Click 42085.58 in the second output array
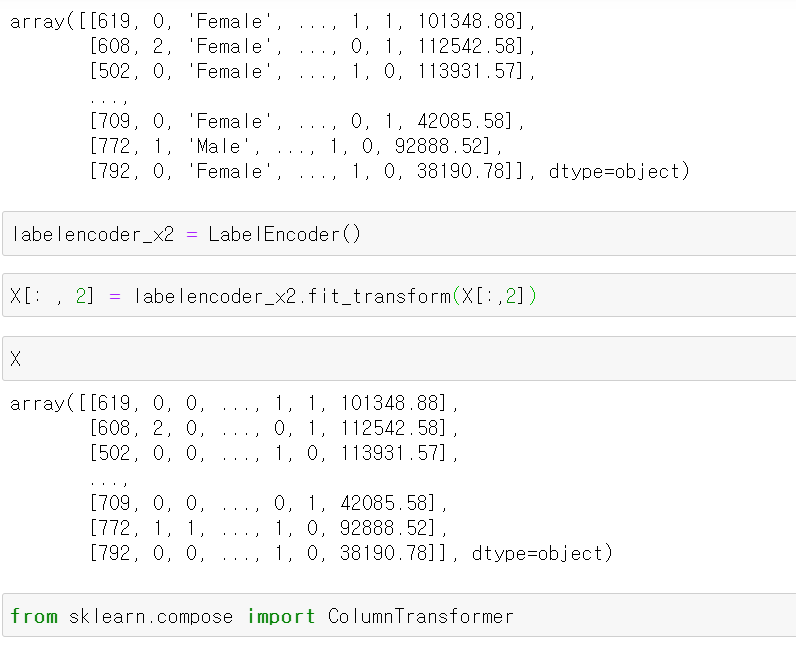The height and width of the screenshot is (653, 796). (x=384, y=503)
